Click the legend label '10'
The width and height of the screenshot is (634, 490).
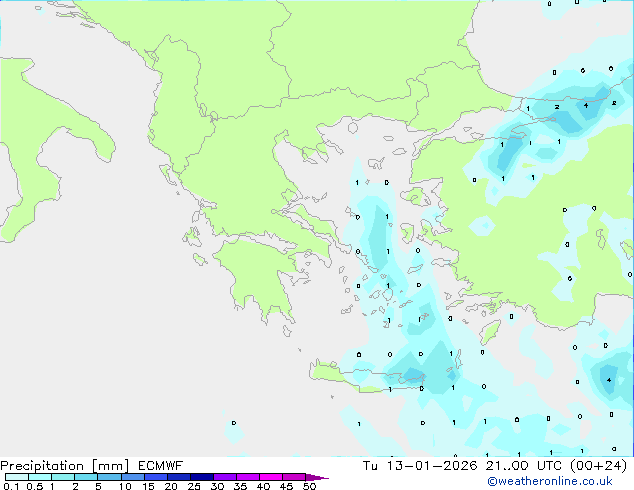pyautogui.click(x=125, y=486)
